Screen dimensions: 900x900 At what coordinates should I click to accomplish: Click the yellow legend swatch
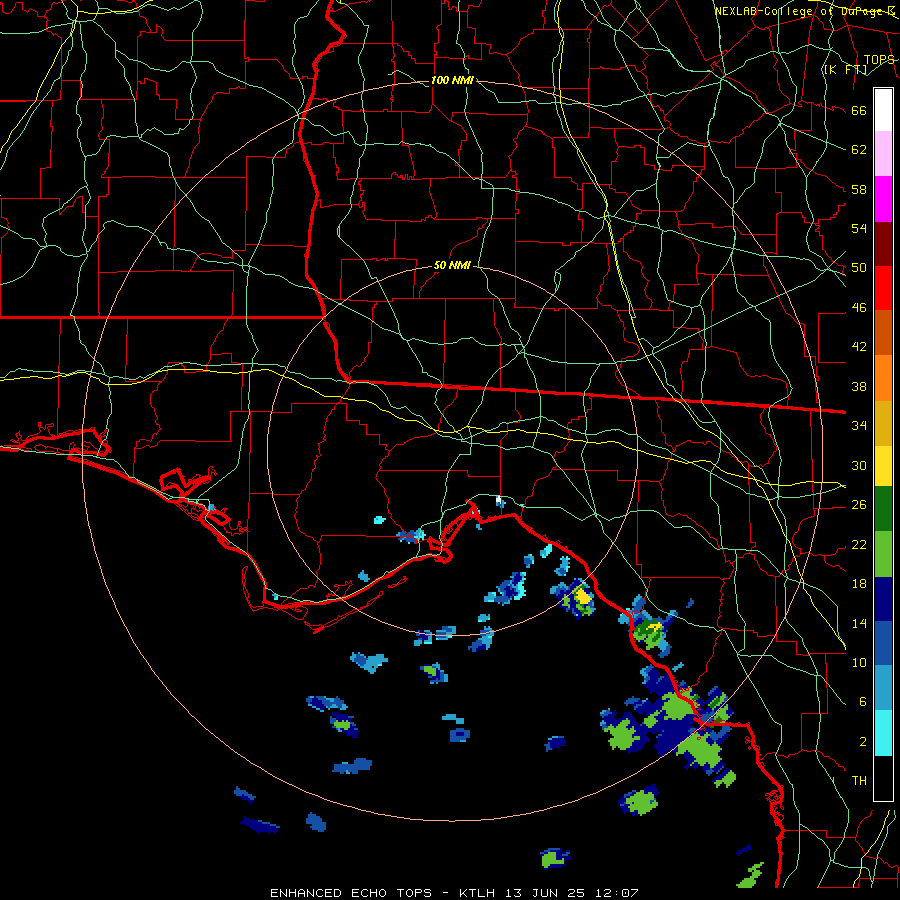pos(883,466)
